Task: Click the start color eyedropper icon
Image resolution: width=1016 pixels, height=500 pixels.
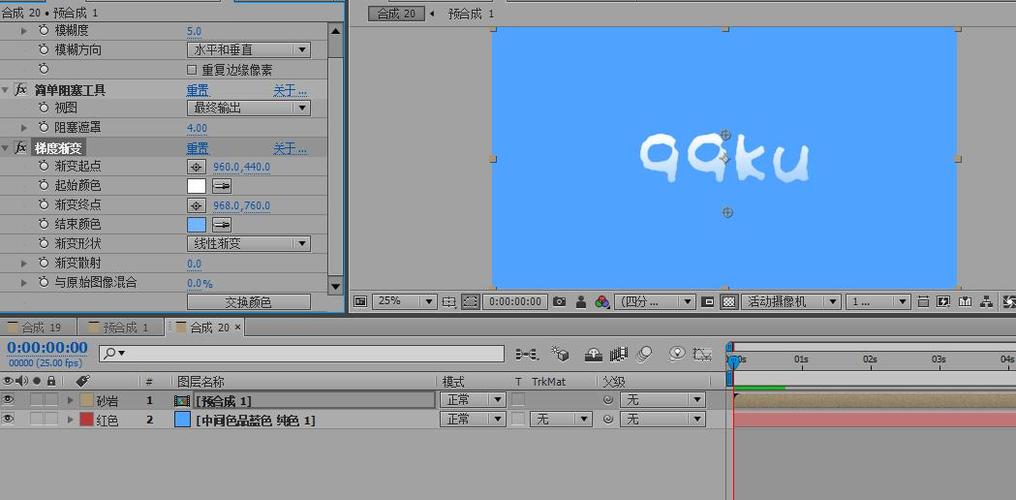Action: point(222,187)
